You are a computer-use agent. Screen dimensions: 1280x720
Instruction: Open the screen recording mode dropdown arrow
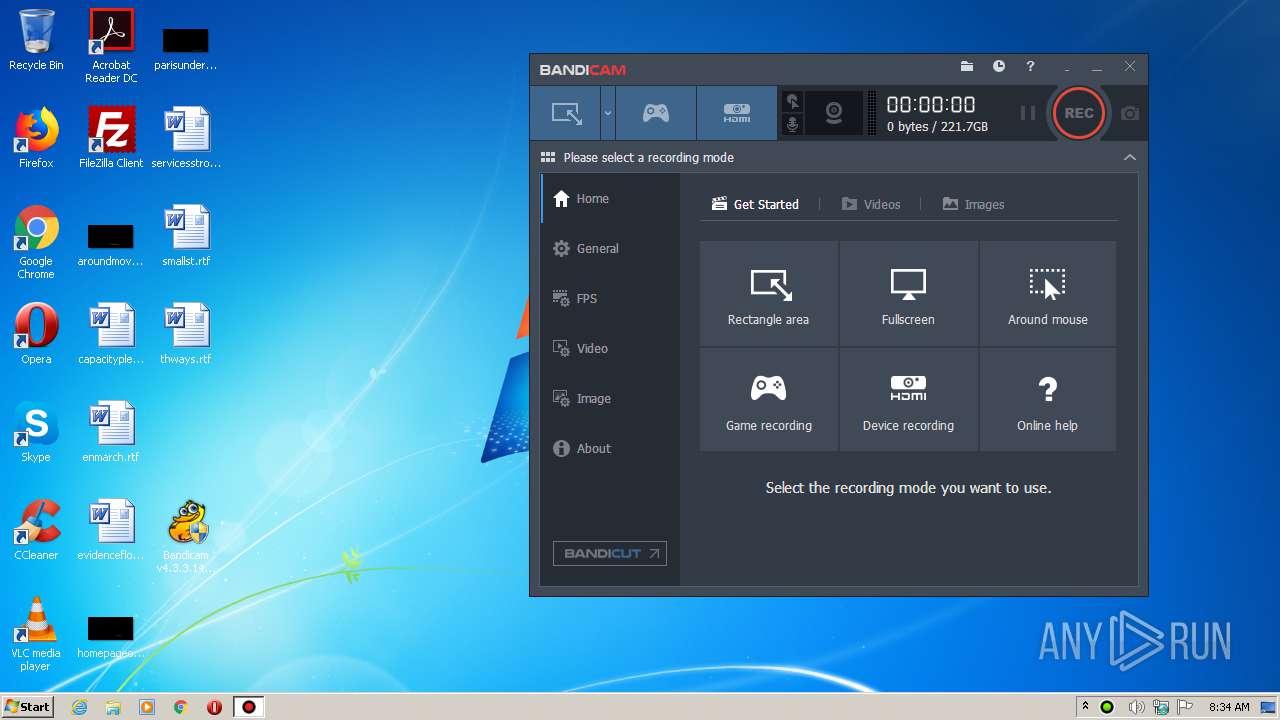point(607,113)
